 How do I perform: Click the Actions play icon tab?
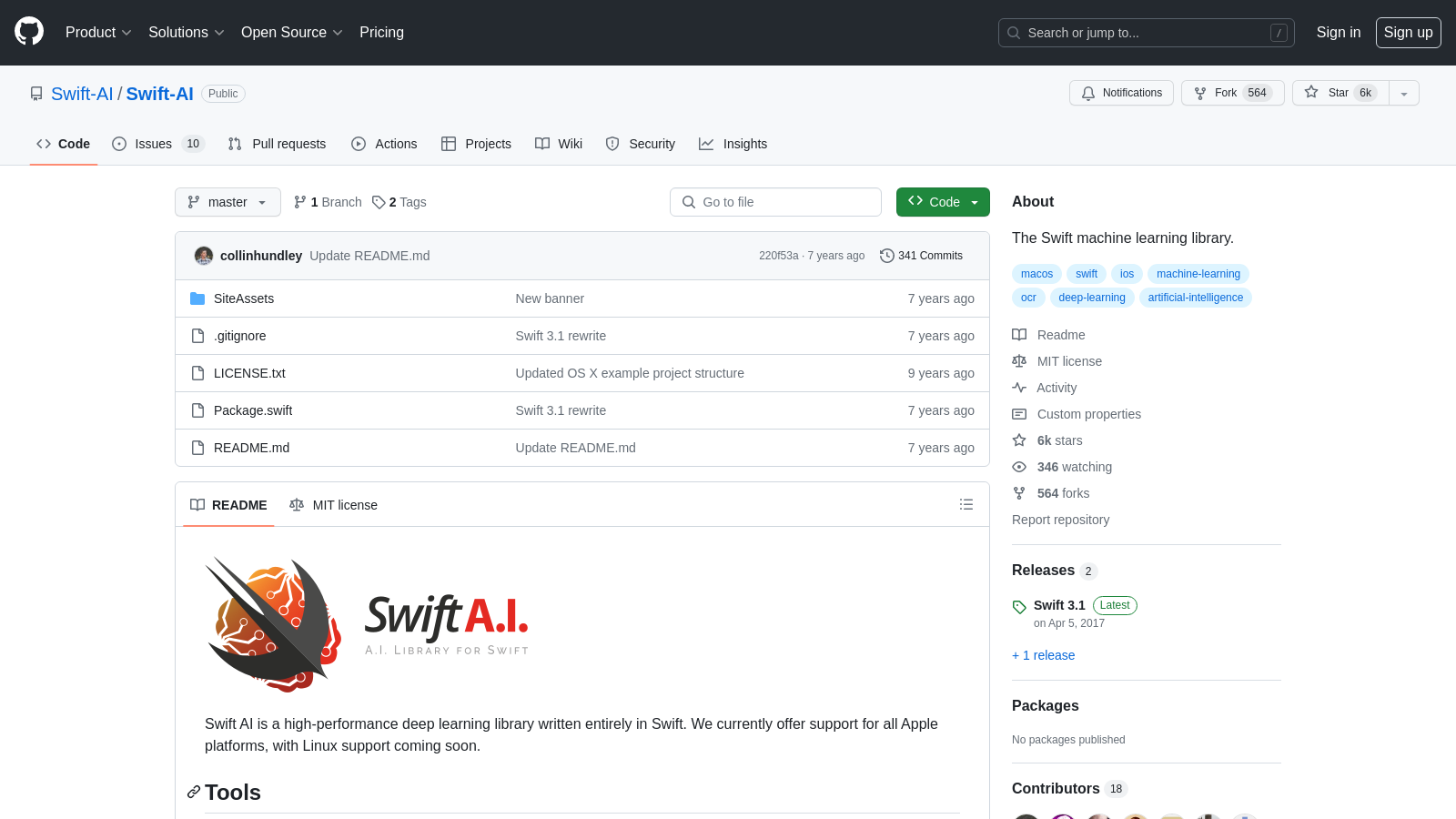click(x=359, y=144)
